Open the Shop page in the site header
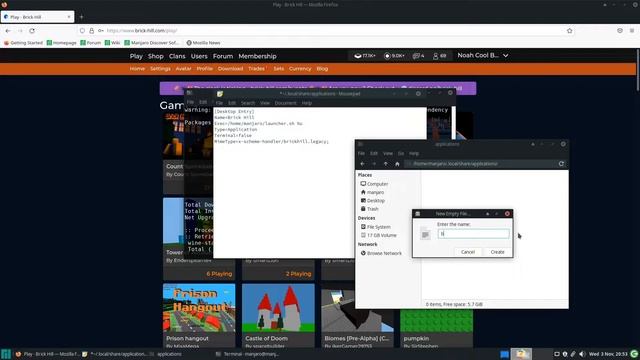Screen dimensions: 640x360 [156, 56]
